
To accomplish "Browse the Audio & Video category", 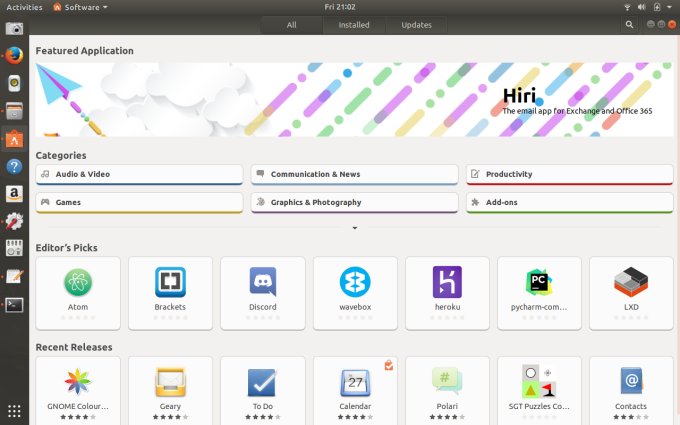I will [x=139, y=174].
